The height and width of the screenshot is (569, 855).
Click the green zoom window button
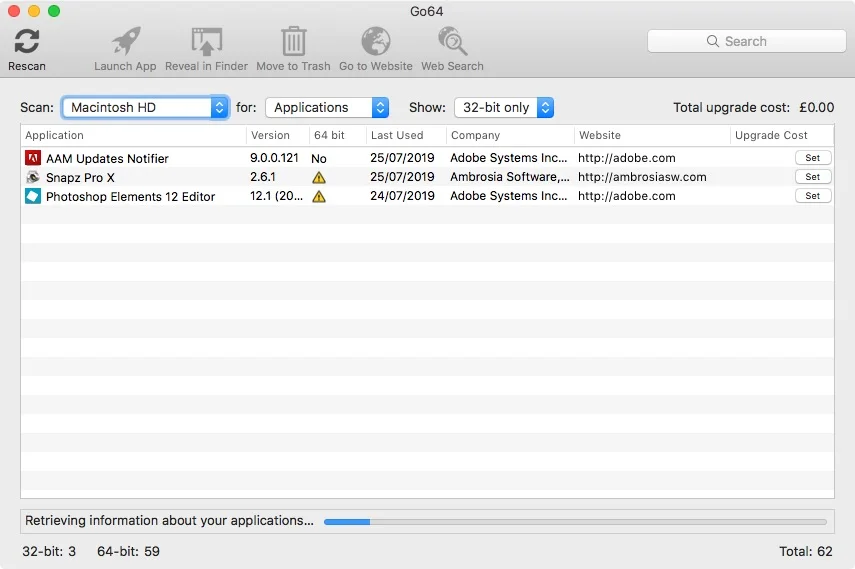54,11
